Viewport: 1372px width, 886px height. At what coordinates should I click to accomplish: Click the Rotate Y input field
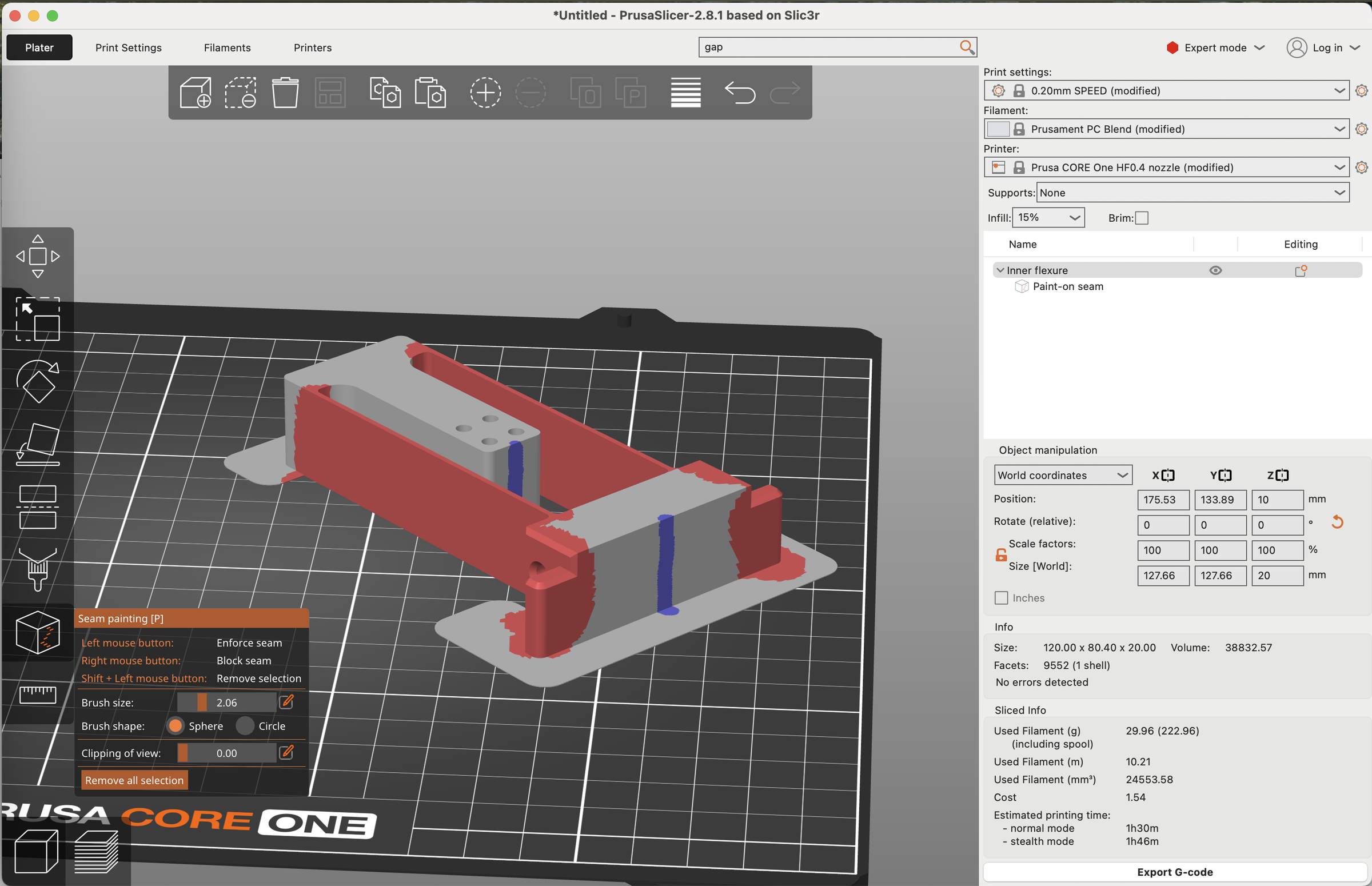tap(1220, 525)
